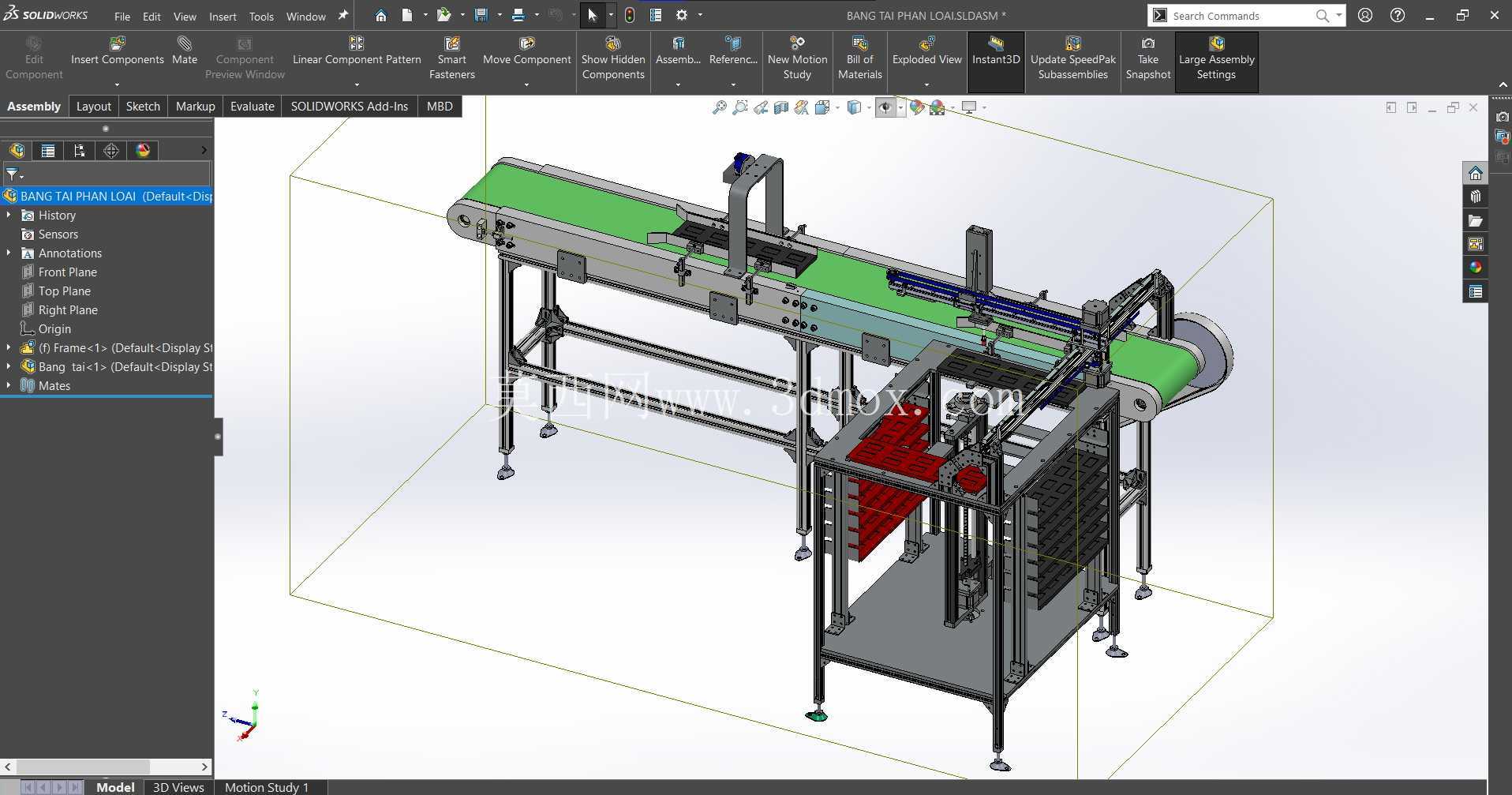Insert a Bill of Materials
Viewport: 1512px width, 795px height.
pos(860,58)
